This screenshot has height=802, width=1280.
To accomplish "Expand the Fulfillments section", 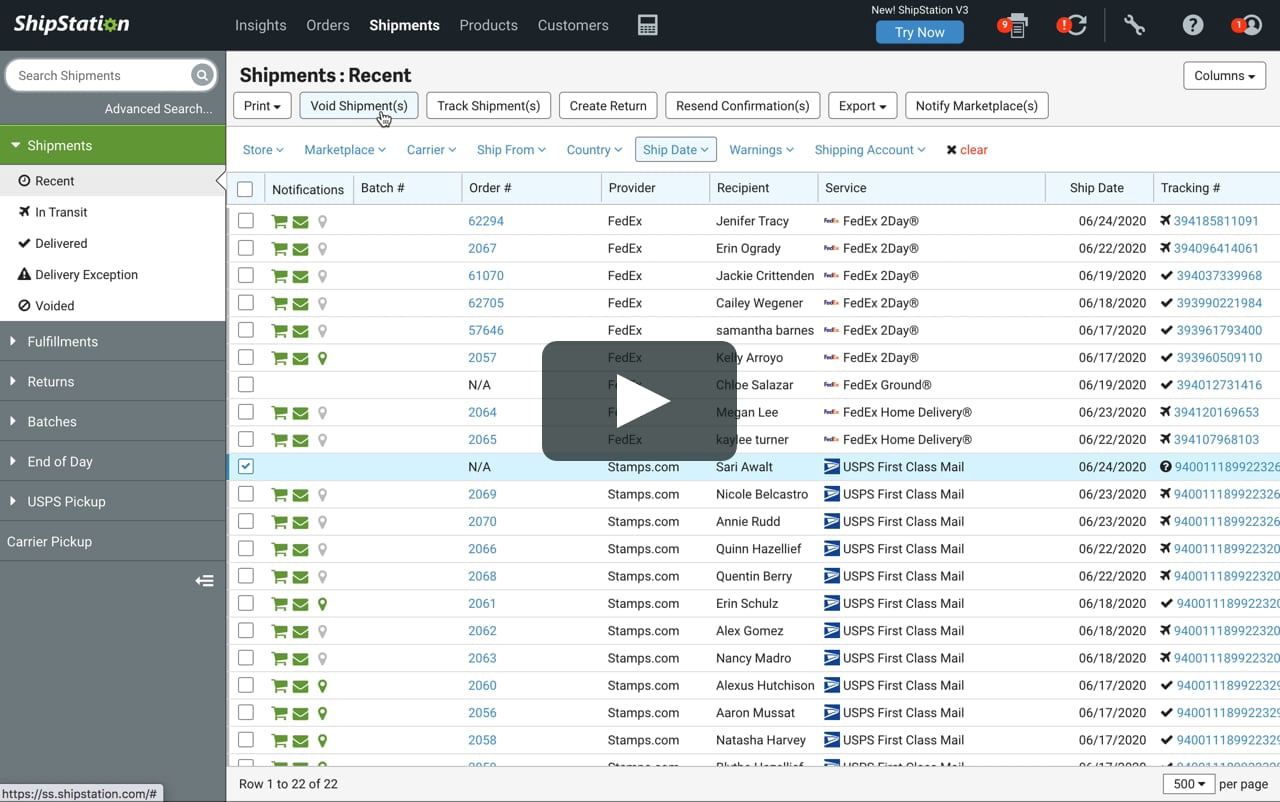I will tap(113, 342).
